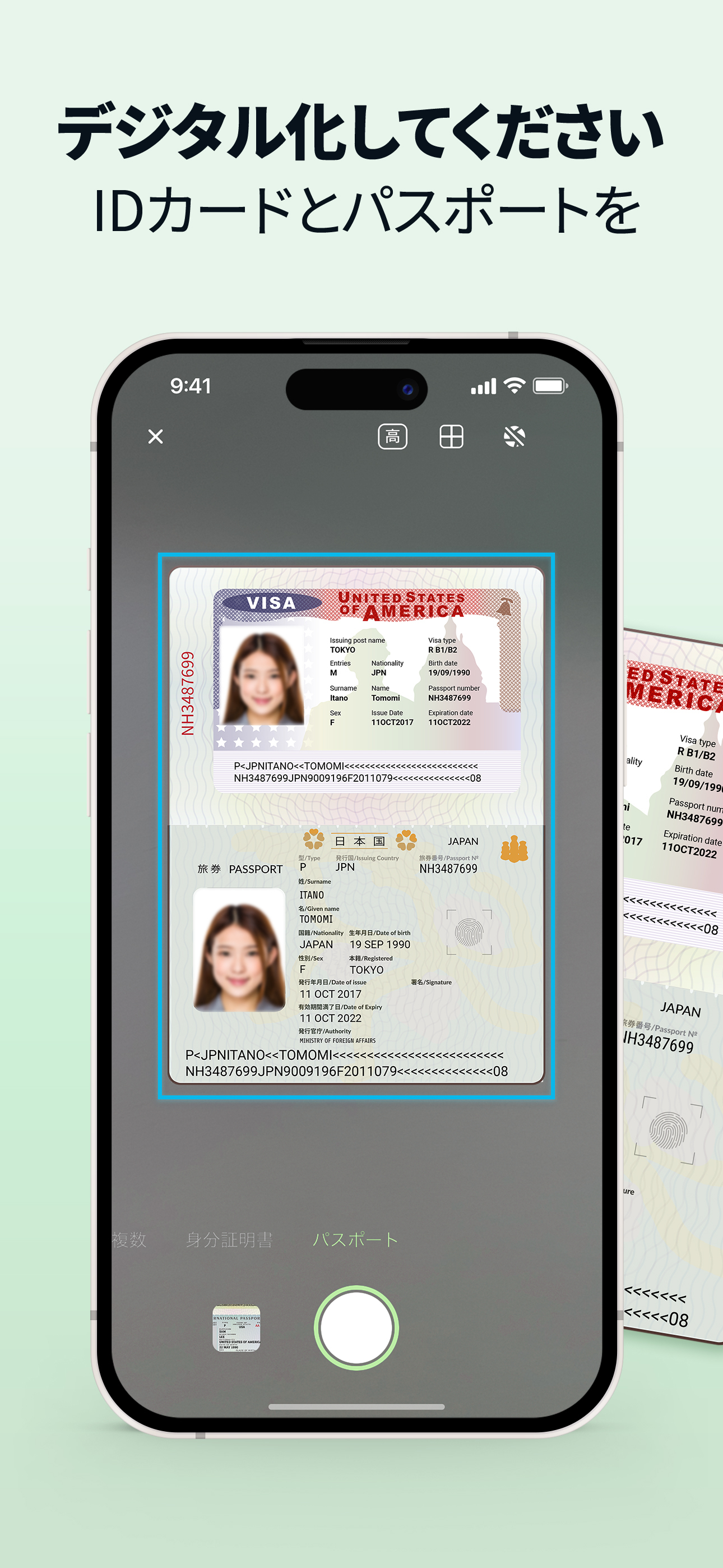Tap the cellular signal bars icon
723x1568 pixels.
coord(483,386)
